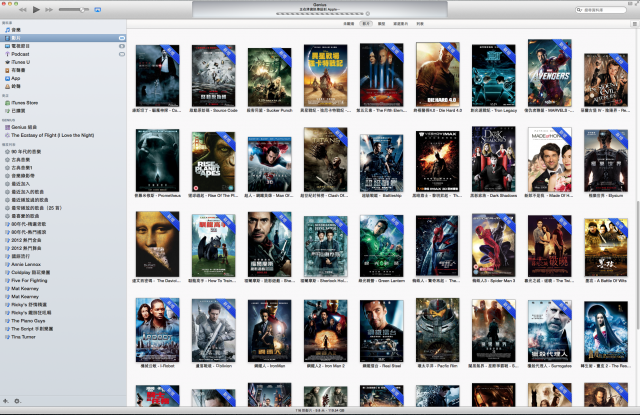Open The Piano Guys playlist
640x415 pixels.
point(63,321)
